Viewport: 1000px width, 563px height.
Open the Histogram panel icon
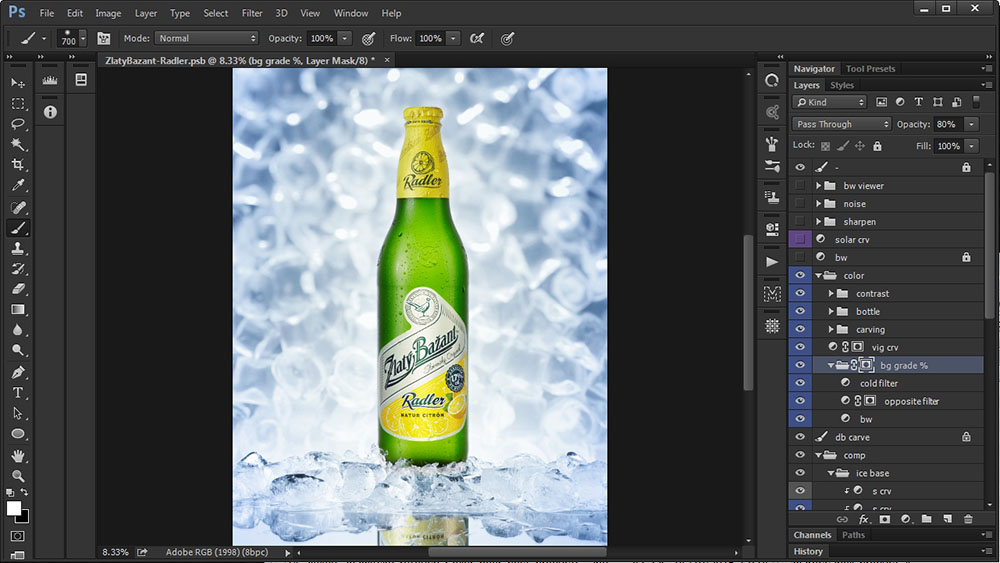[x=50, y=80]
